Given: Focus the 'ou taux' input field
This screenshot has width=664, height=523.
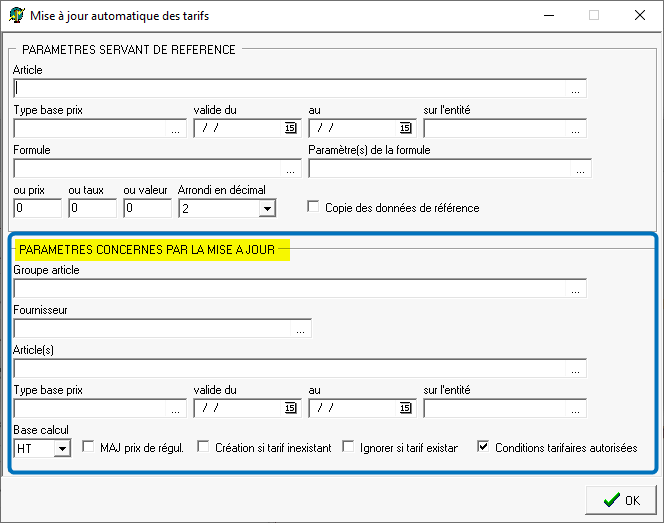Looking at the screenshot, I should pyautogui.click(x=92, y=209).
